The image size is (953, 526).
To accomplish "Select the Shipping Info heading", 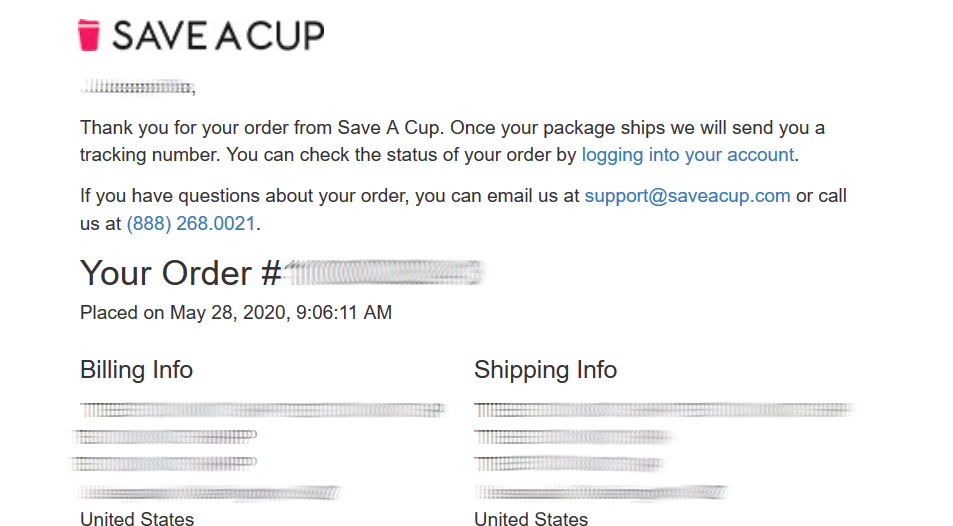I will click(545, 370).
